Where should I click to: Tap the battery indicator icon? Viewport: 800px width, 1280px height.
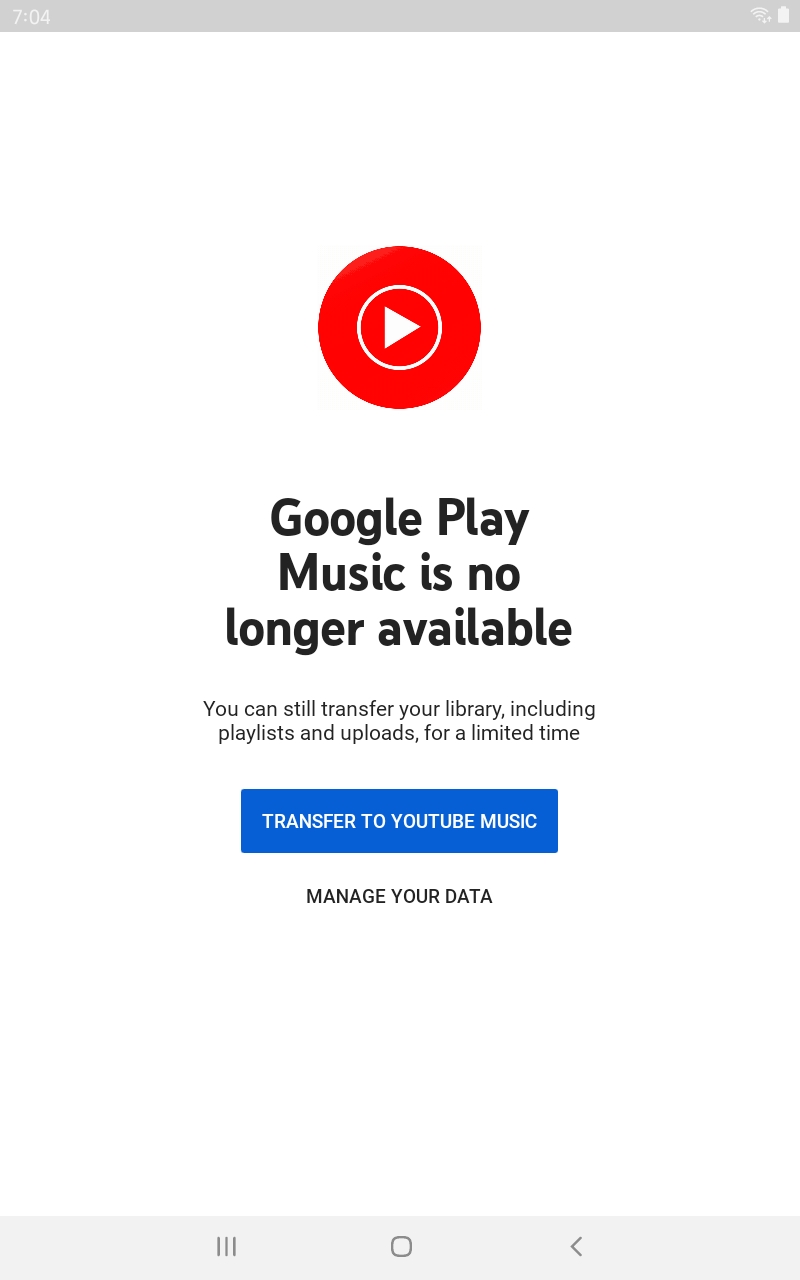point(784,15)
